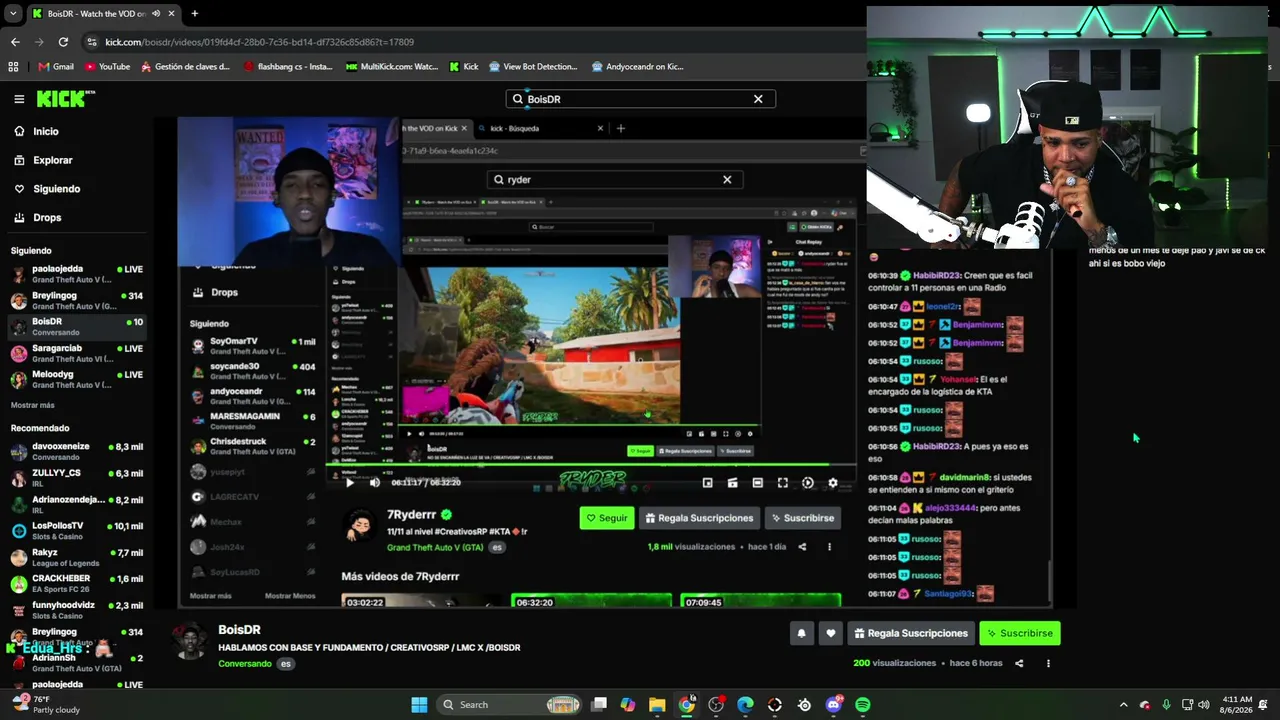Viewport: 1280px width, 720px height.
Task: Open the View Bot Detection bookmark
Action: tap(533, 67)
